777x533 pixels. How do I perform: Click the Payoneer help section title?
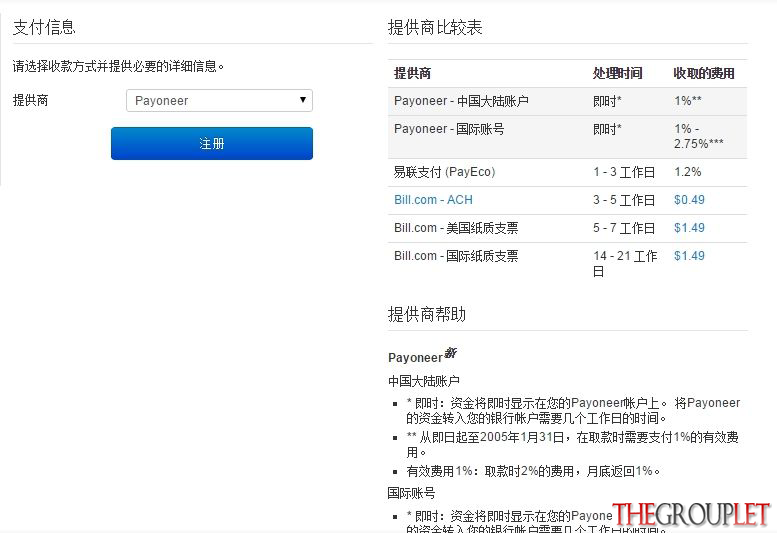click(415, 357)
